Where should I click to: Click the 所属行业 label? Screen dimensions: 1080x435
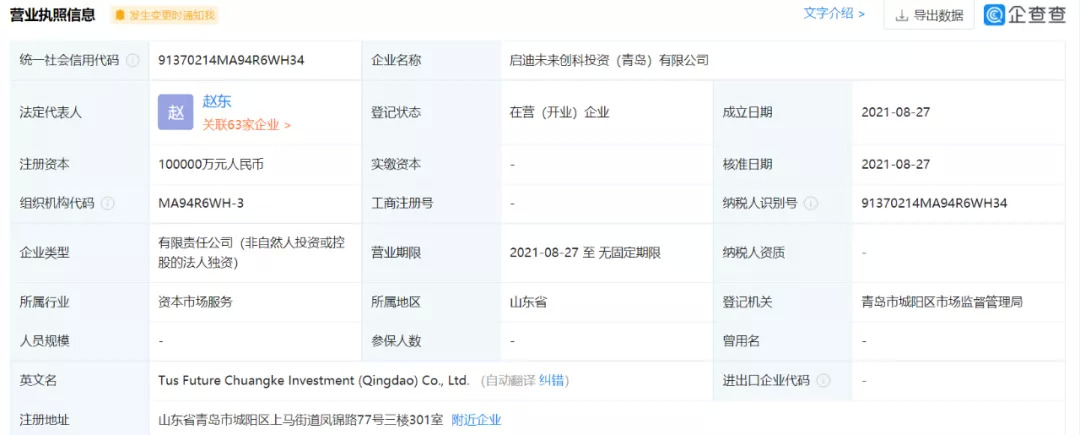click(x=45, y=301)
